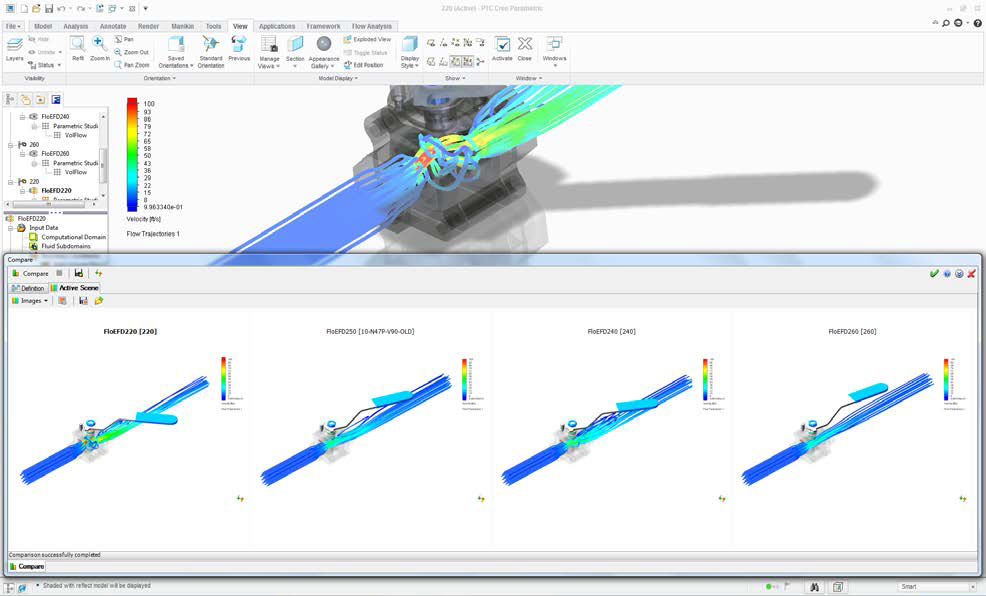The width and height of the screenshot is (986, 596).
Task: Toggle visibility eye of FloEFD260
Action: [x=33, y=153]
